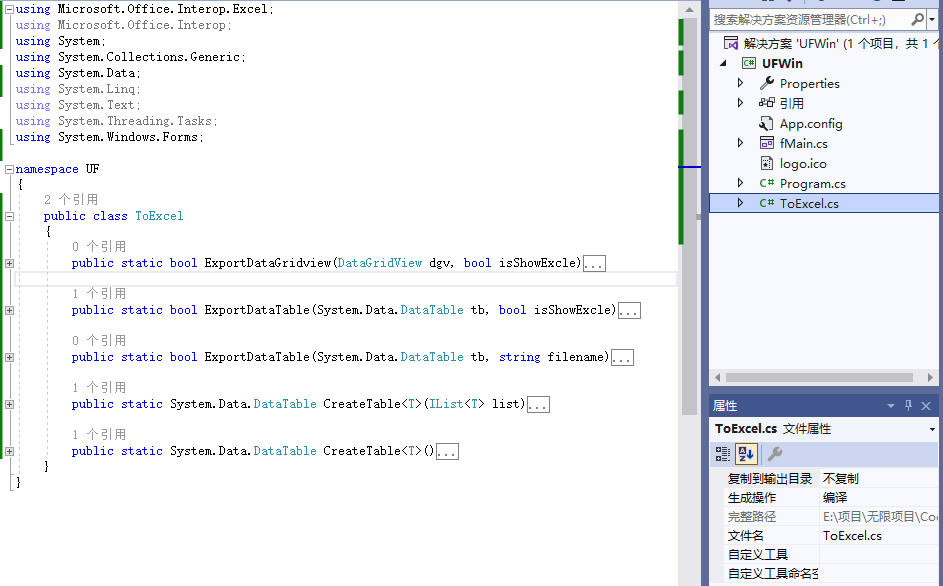Click the search magnifier in Solution Explorer
Viewport: 943px width, 586px height.
tap(918, 19)
